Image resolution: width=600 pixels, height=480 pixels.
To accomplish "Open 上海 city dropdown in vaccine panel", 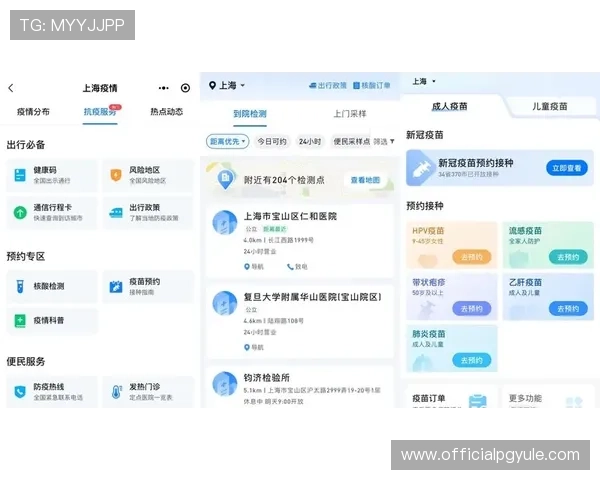I will point(424,81).
